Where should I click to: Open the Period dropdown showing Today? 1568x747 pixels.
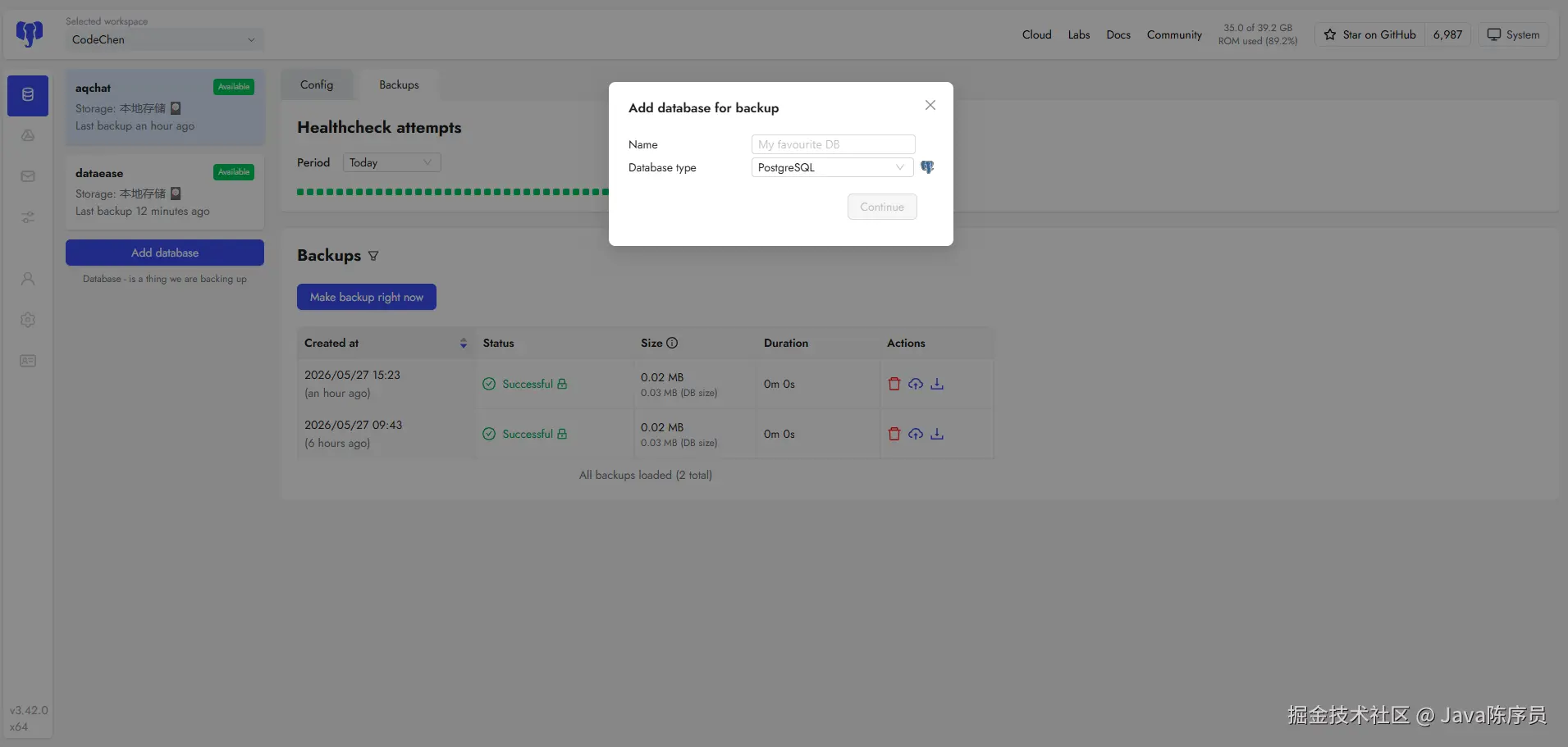point(391,162)
